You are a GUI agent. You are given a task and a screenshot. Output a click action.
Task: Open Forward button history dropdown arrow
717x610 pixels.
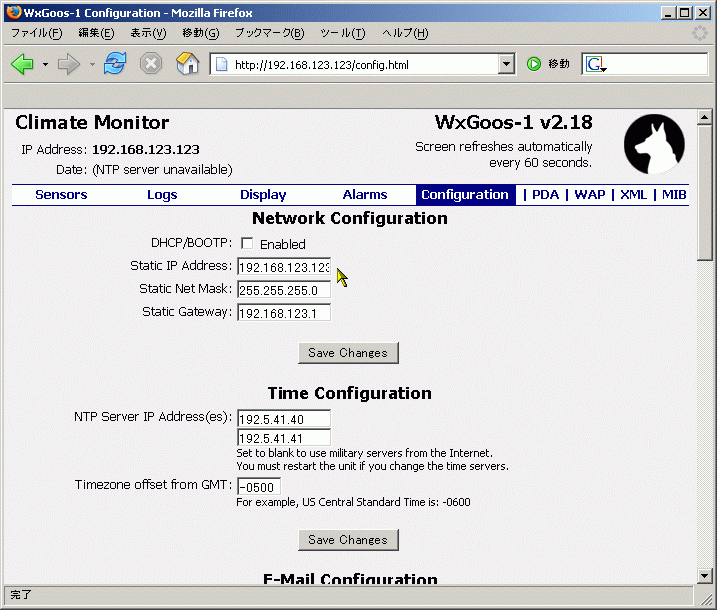[92, 64]
